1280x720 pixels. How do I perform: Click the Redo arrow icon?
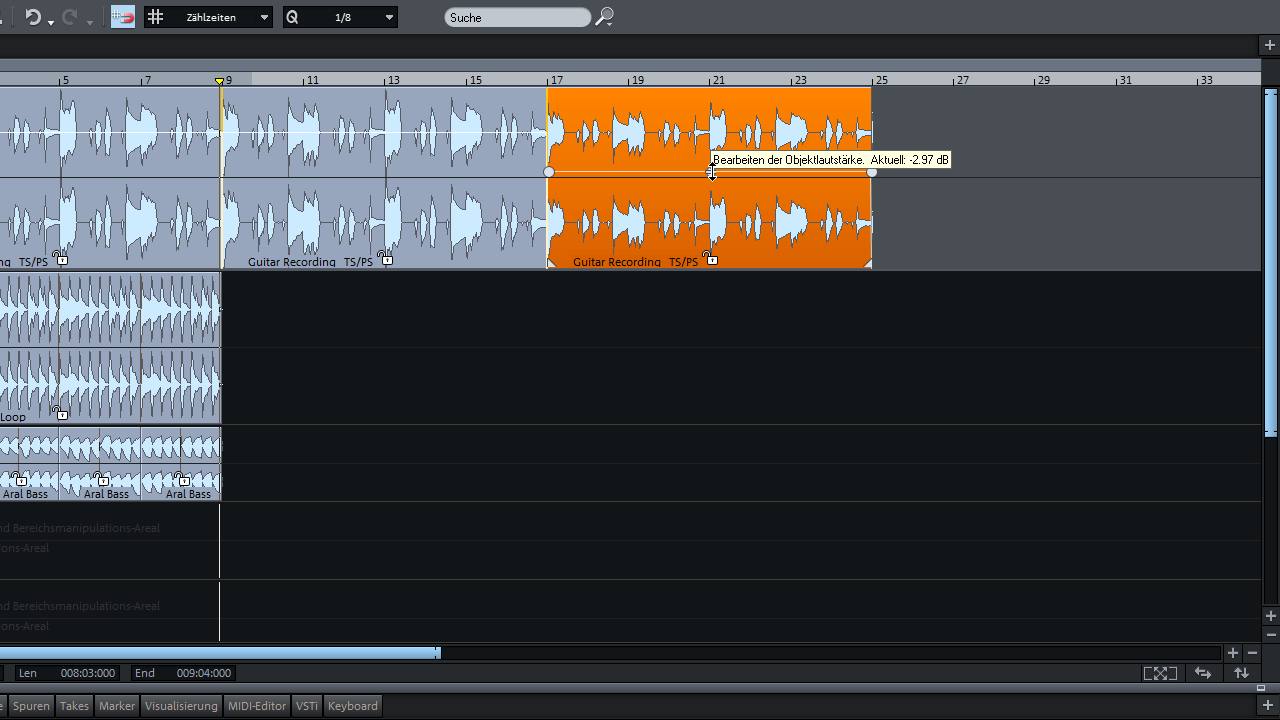pyautogui.click(x=71, y=17)
